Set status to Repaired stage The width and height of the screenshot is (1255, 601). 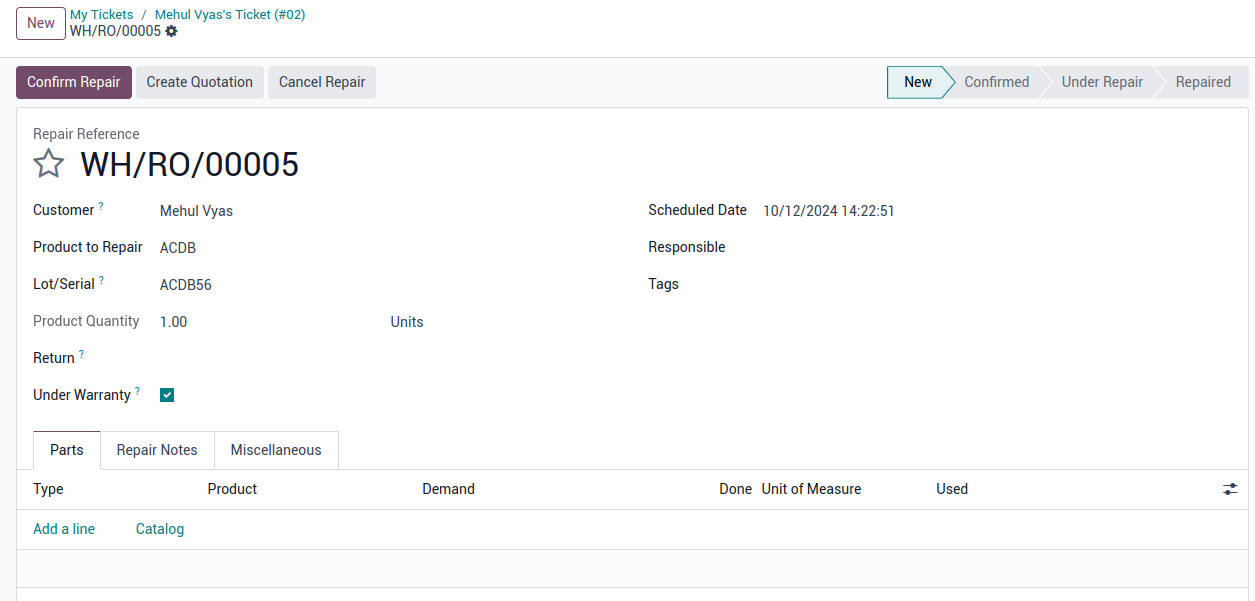(1203, 82)
